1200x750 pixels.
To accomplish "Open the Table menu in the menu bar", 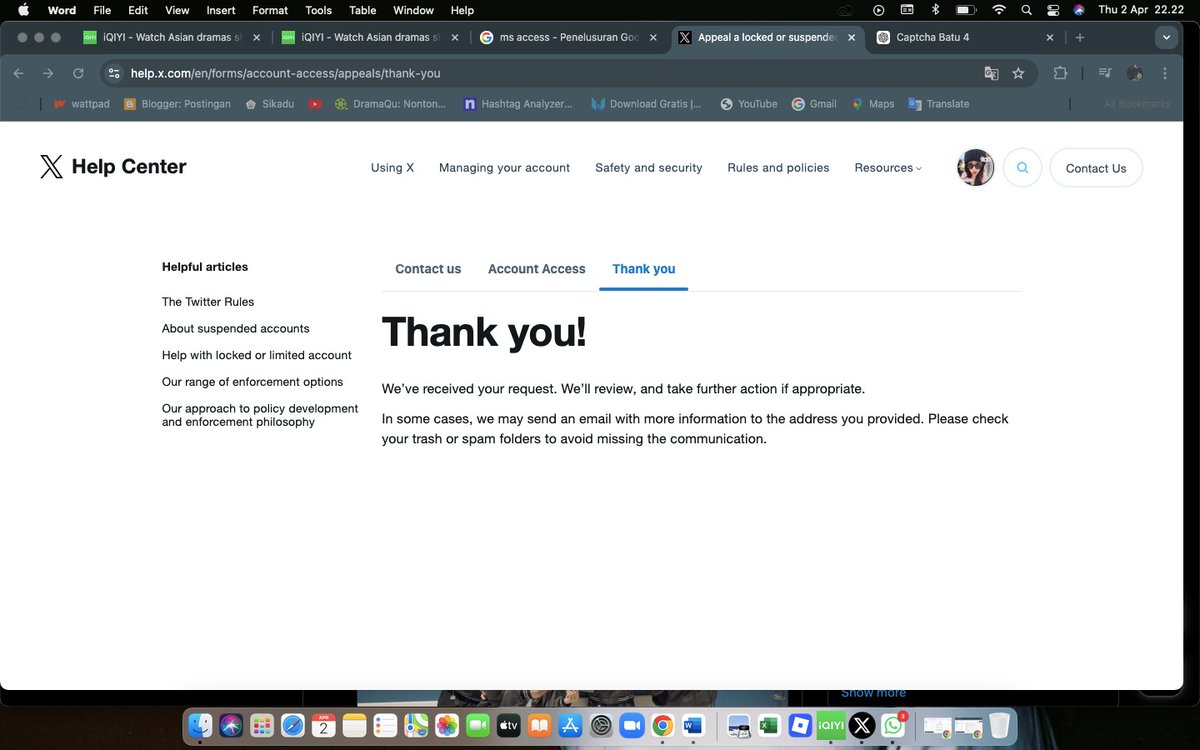I will [x=362, y=10].
